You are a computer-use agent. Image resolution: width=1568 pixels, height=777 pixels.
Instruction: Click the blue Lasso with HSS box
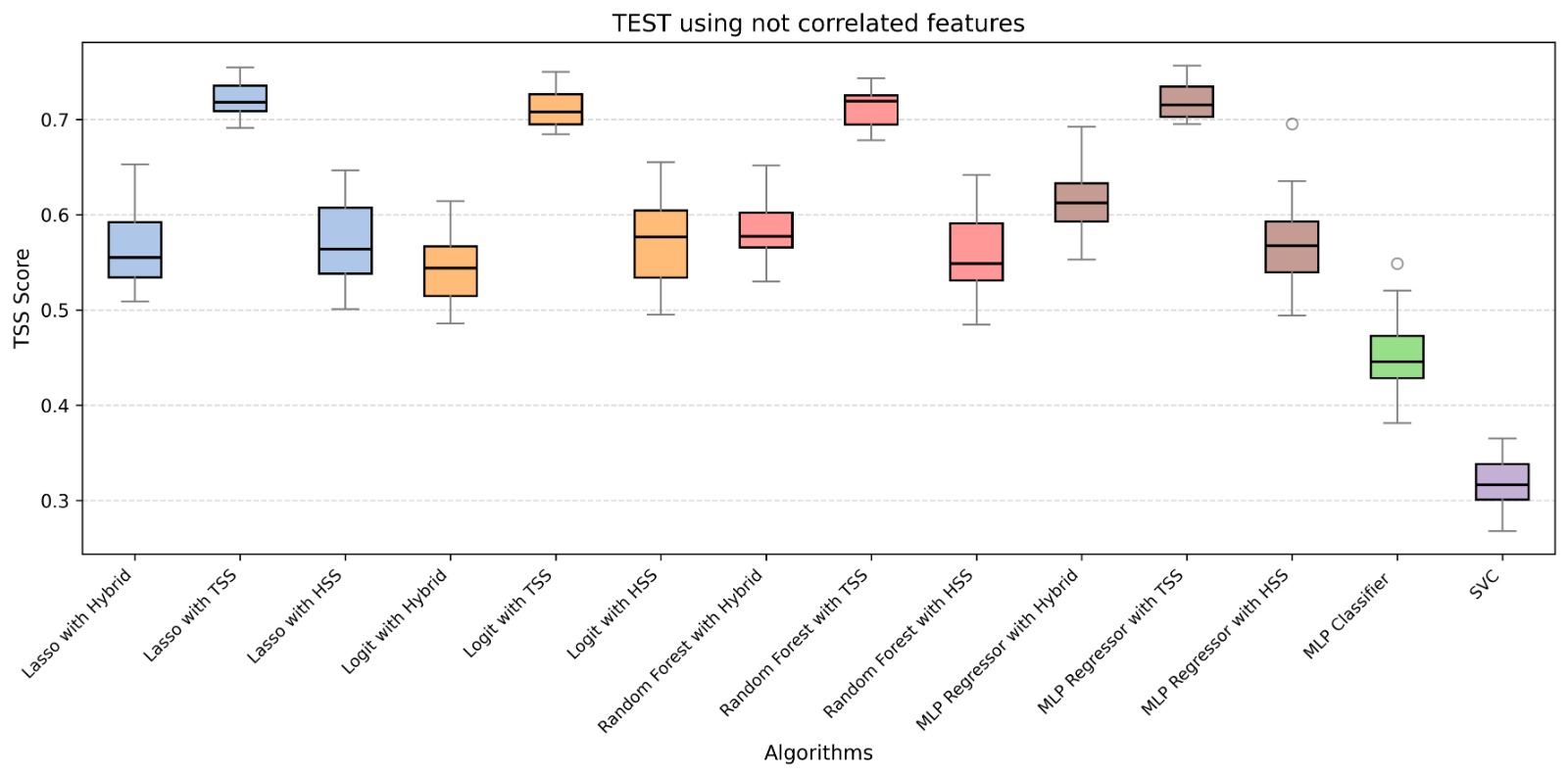[x=345, y=240]
